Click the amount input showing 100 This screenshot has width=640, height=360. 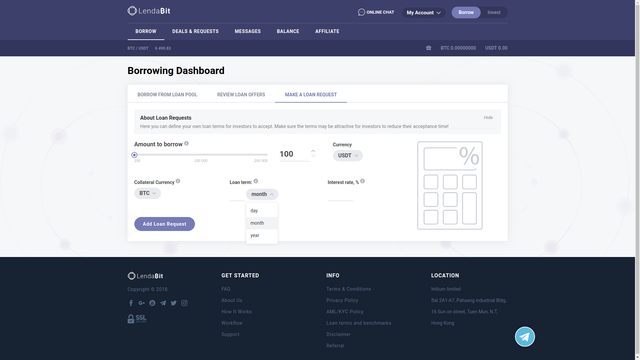point(294,154)
